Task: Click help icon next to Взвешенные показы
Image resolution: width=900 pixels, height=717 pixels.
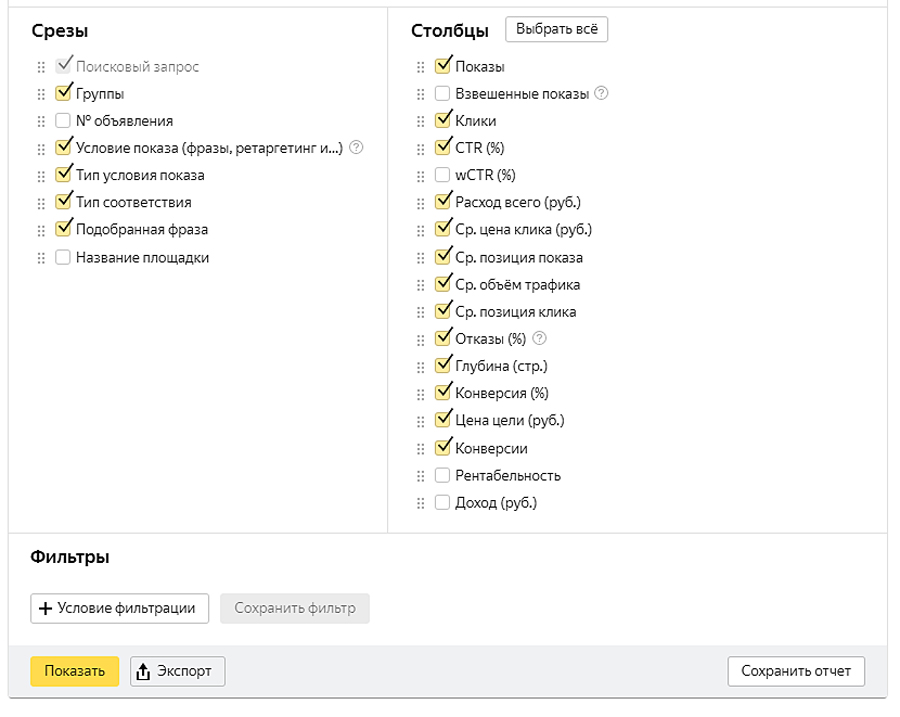Action: (x=601, y=94)
